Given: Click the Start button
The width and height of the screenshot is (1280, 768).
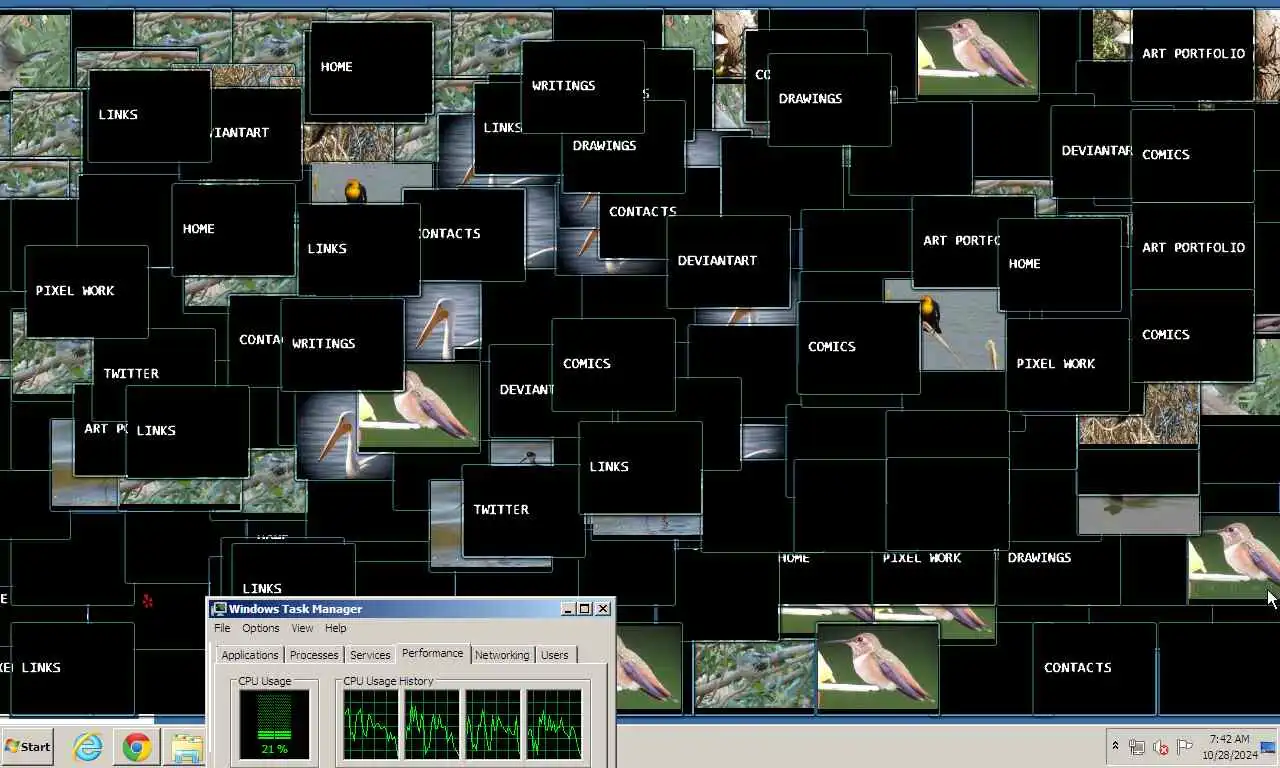Looking at the screenshot, I should pyautogui.click(x=27, y=746).
